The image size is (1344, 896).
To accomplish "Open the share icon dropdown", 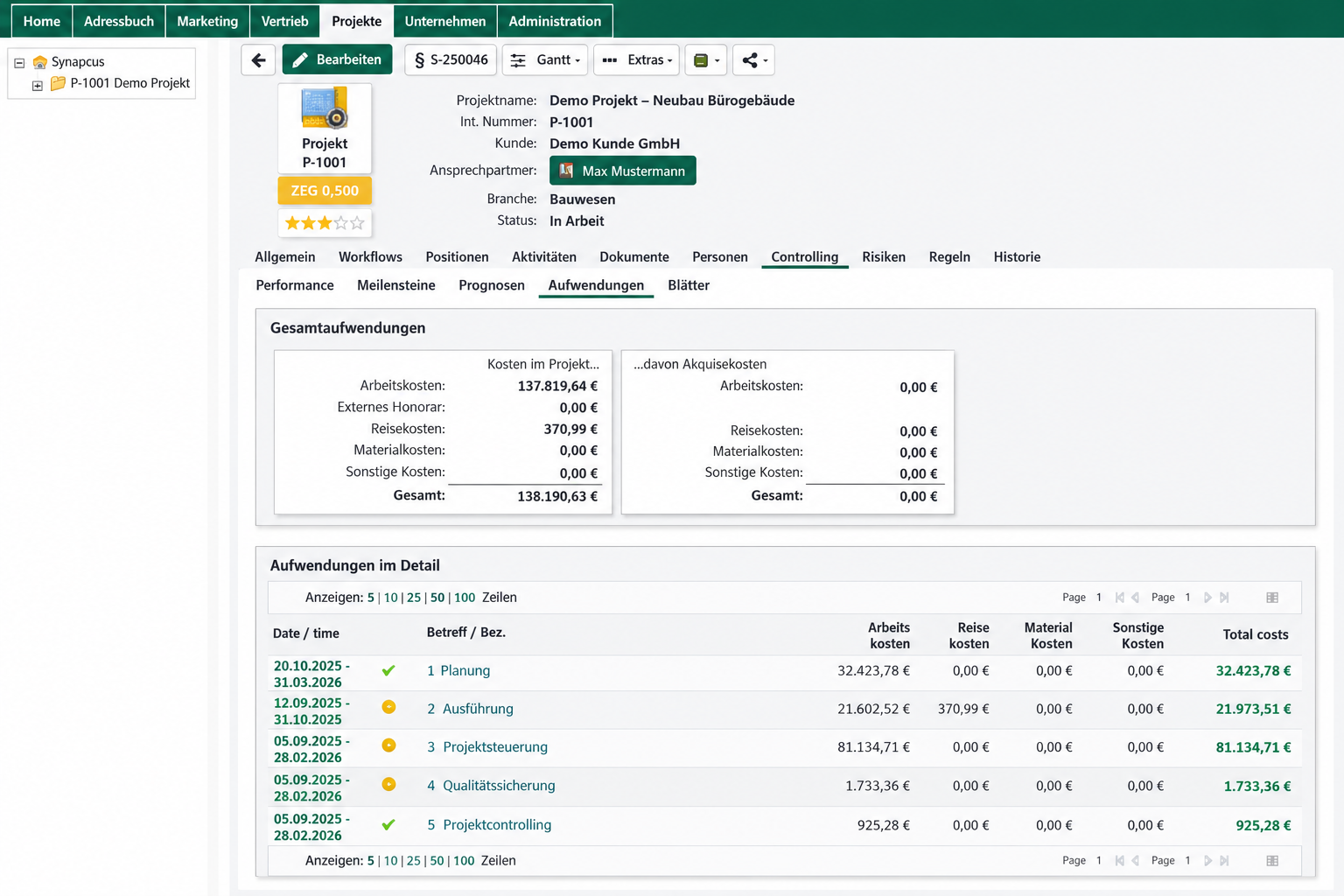I will pyautogui.click(x=753, y=59).
